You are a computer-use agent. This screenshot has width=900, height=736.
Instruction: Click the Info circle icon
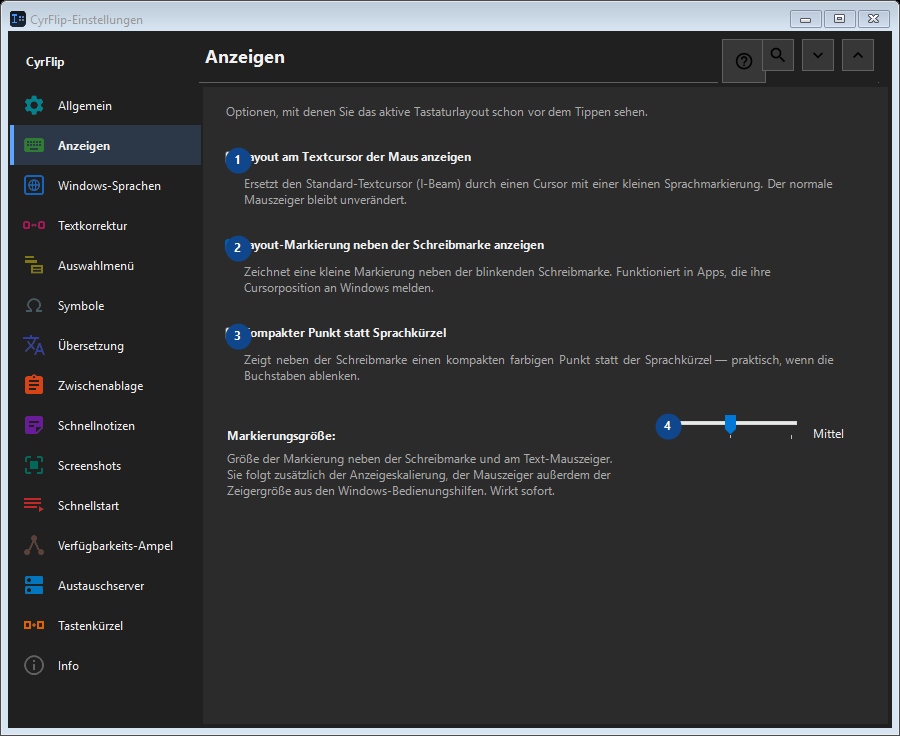(34, 665)
